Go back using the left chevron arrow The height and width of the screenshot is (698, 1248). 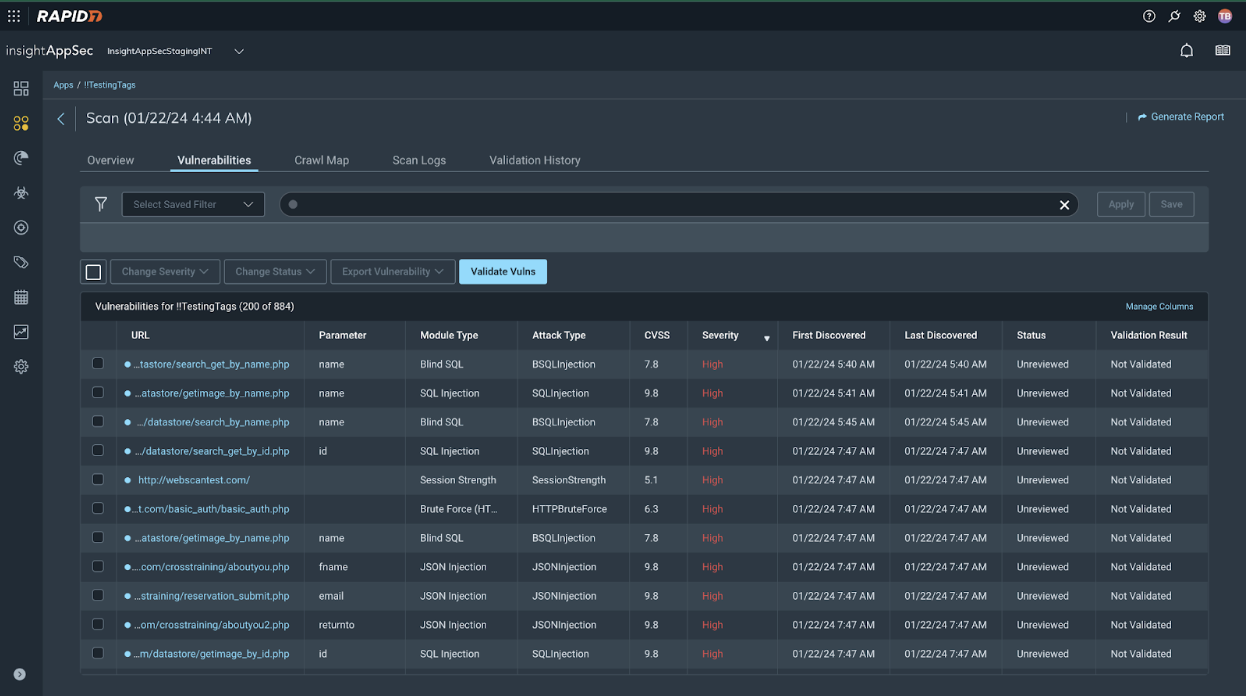(x=61, y=119)
